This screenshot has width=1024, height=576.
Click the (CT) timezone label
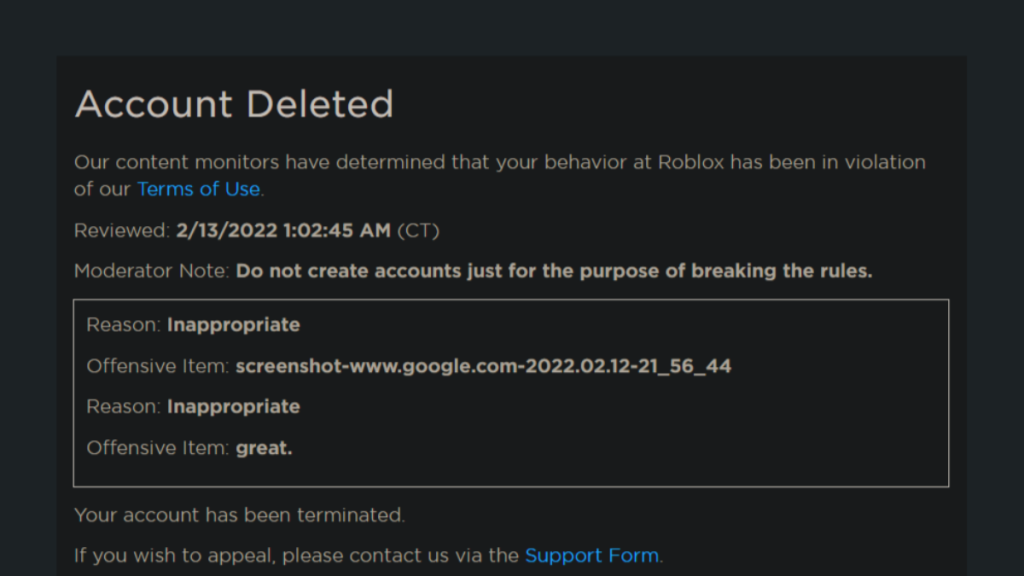tap(418, 231)
